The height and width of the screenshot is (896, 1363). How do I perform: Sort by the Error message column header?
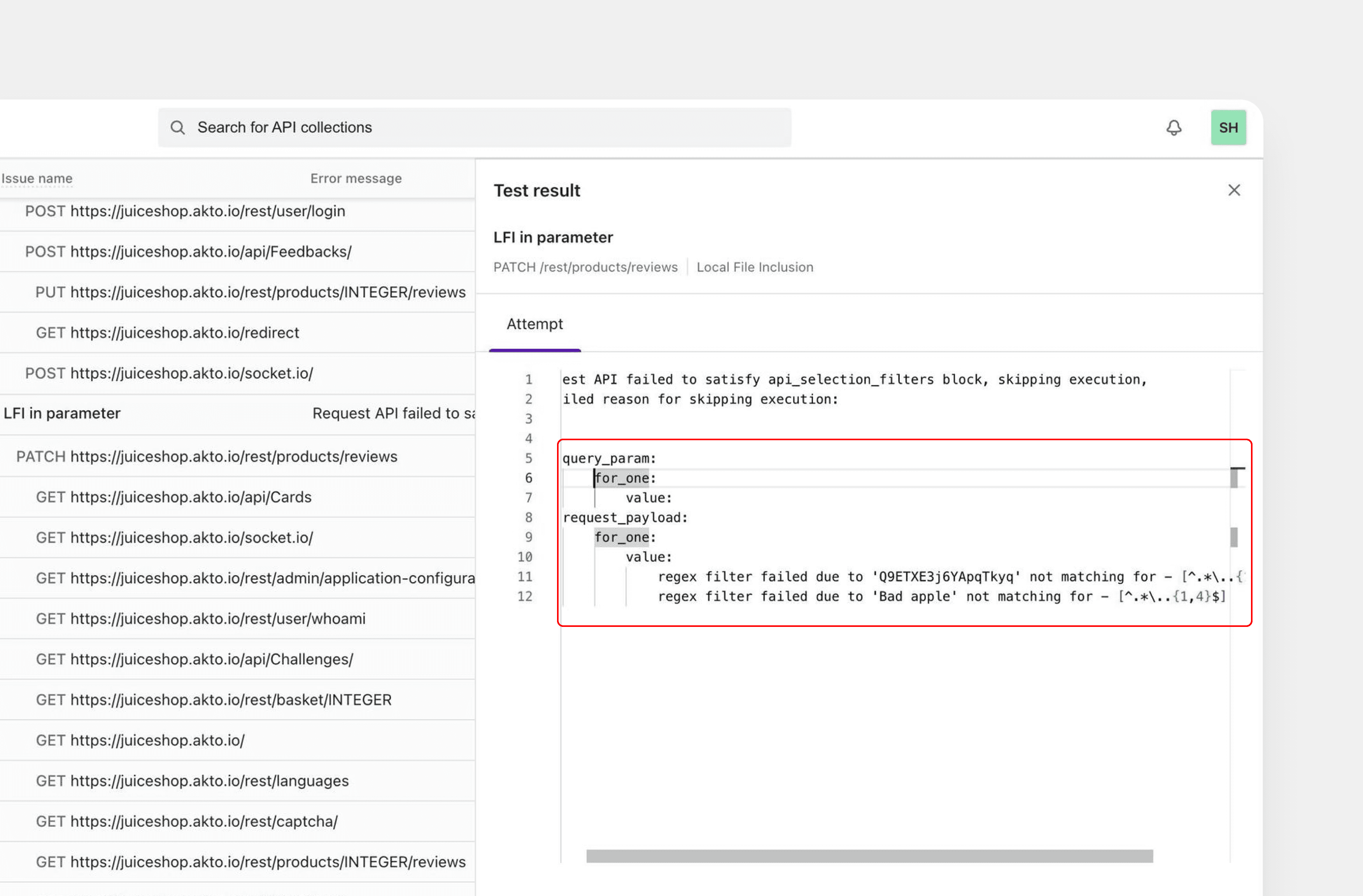point(355,178)
